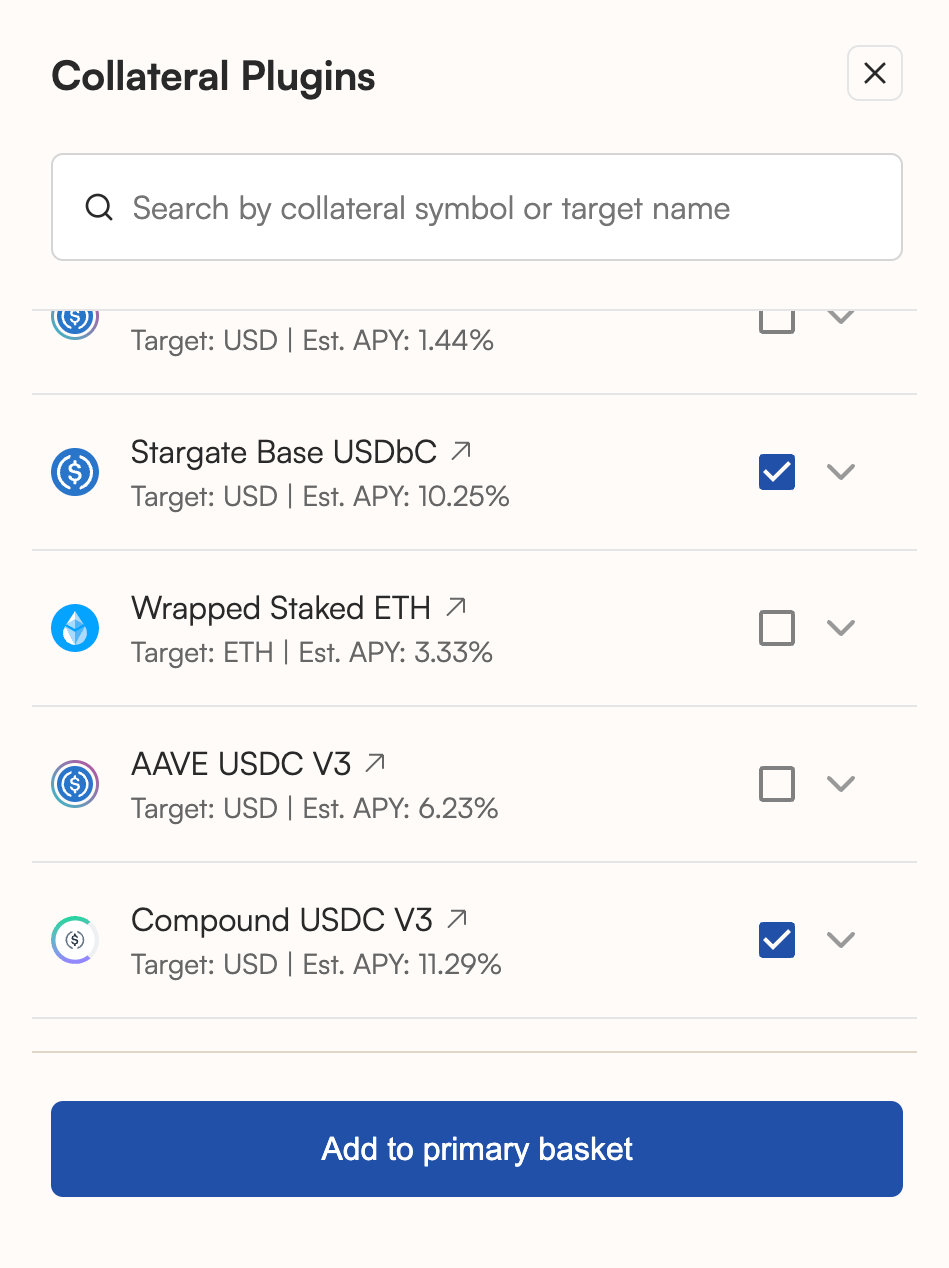Open Stargate Base USDbC external link arrow
This screenshot has height=1268, width=949.
click(x=460, y=452)
